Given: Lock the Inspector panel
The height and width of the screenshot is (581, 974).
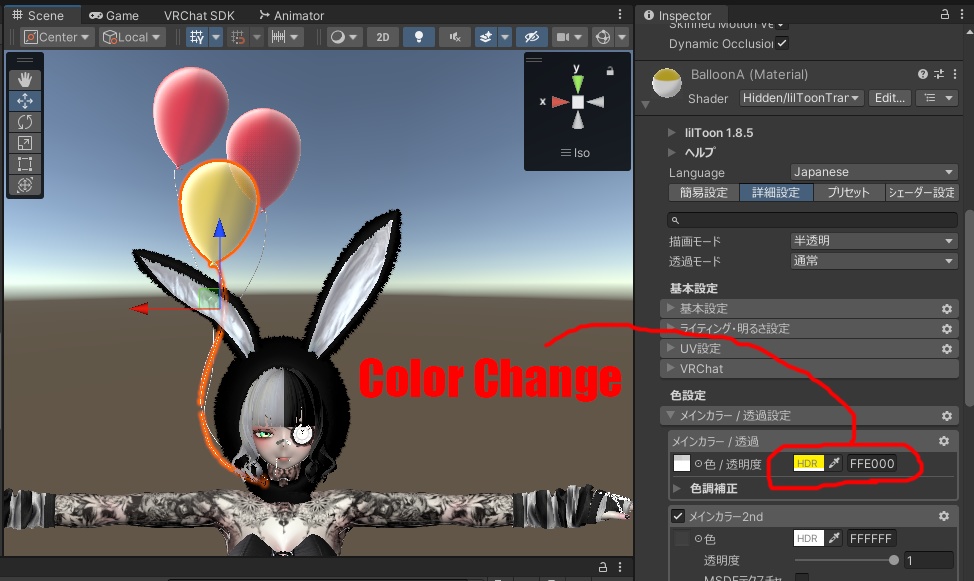Looking at the screenshot, I should (x=944, y=14).
